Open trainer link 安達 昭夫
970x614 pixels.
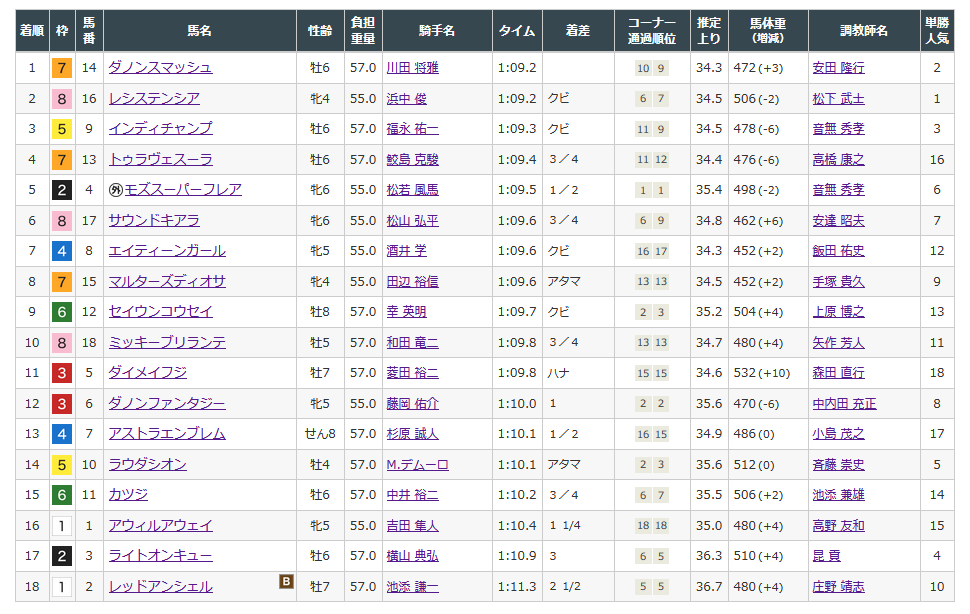[x=839, y=221]
